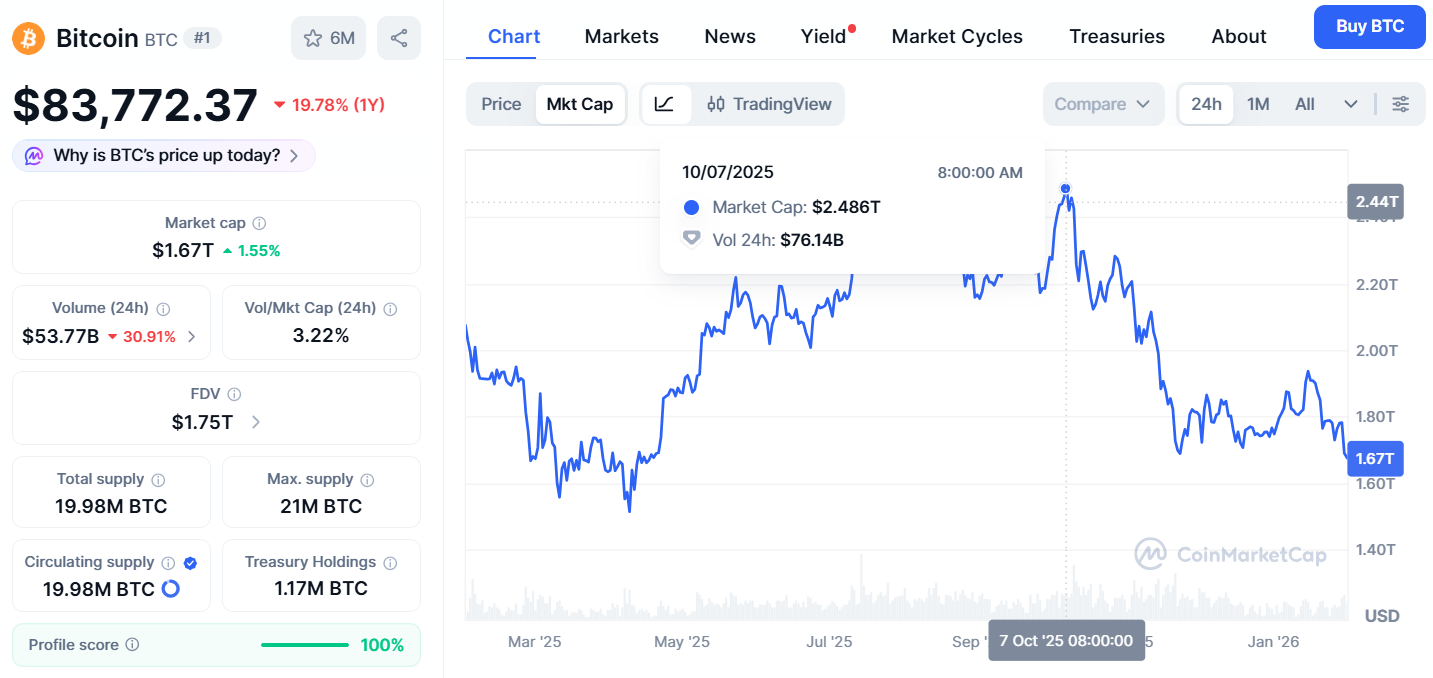Open chart settings sliders icon
This screenshot has width=1433, height=678.
tap(1401, 104)
